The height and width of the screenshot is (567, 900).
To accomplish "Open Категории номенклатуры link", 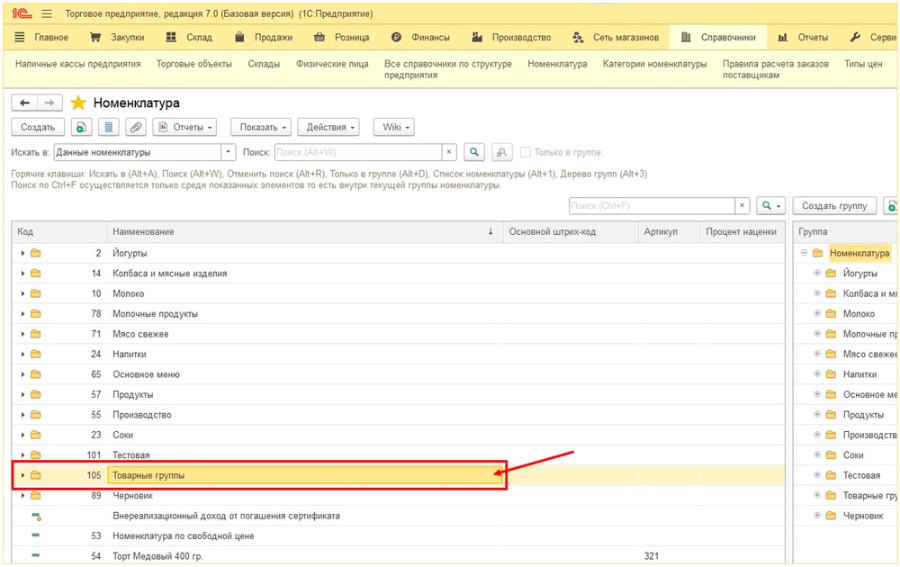I will [654, 64].
